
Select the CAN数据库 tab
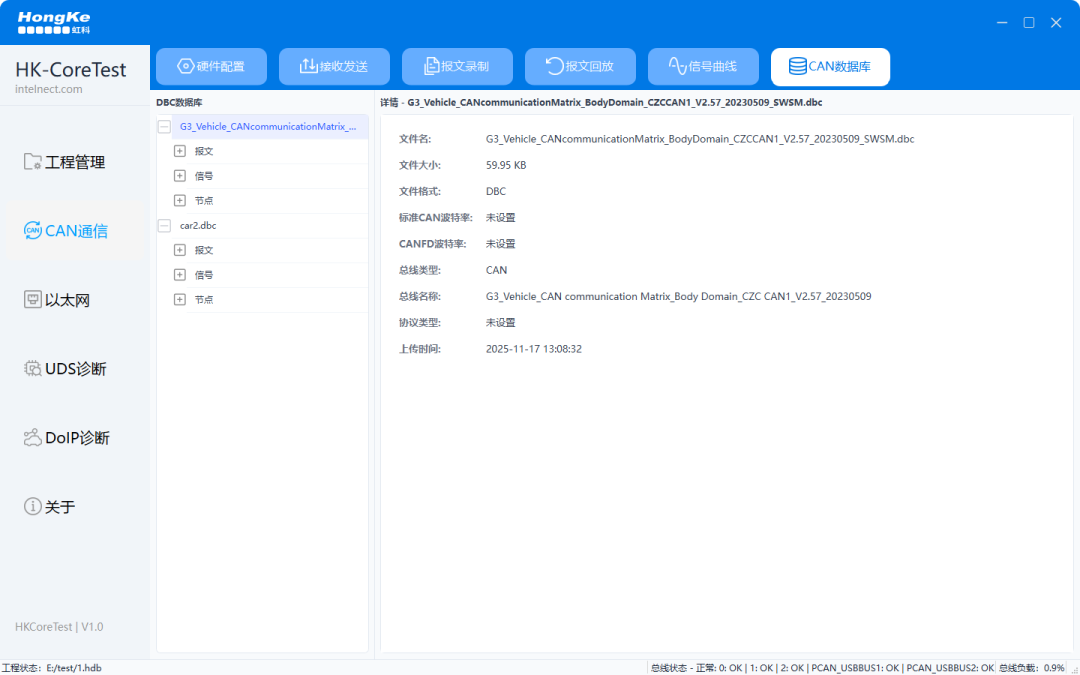(x=830, y=67)
